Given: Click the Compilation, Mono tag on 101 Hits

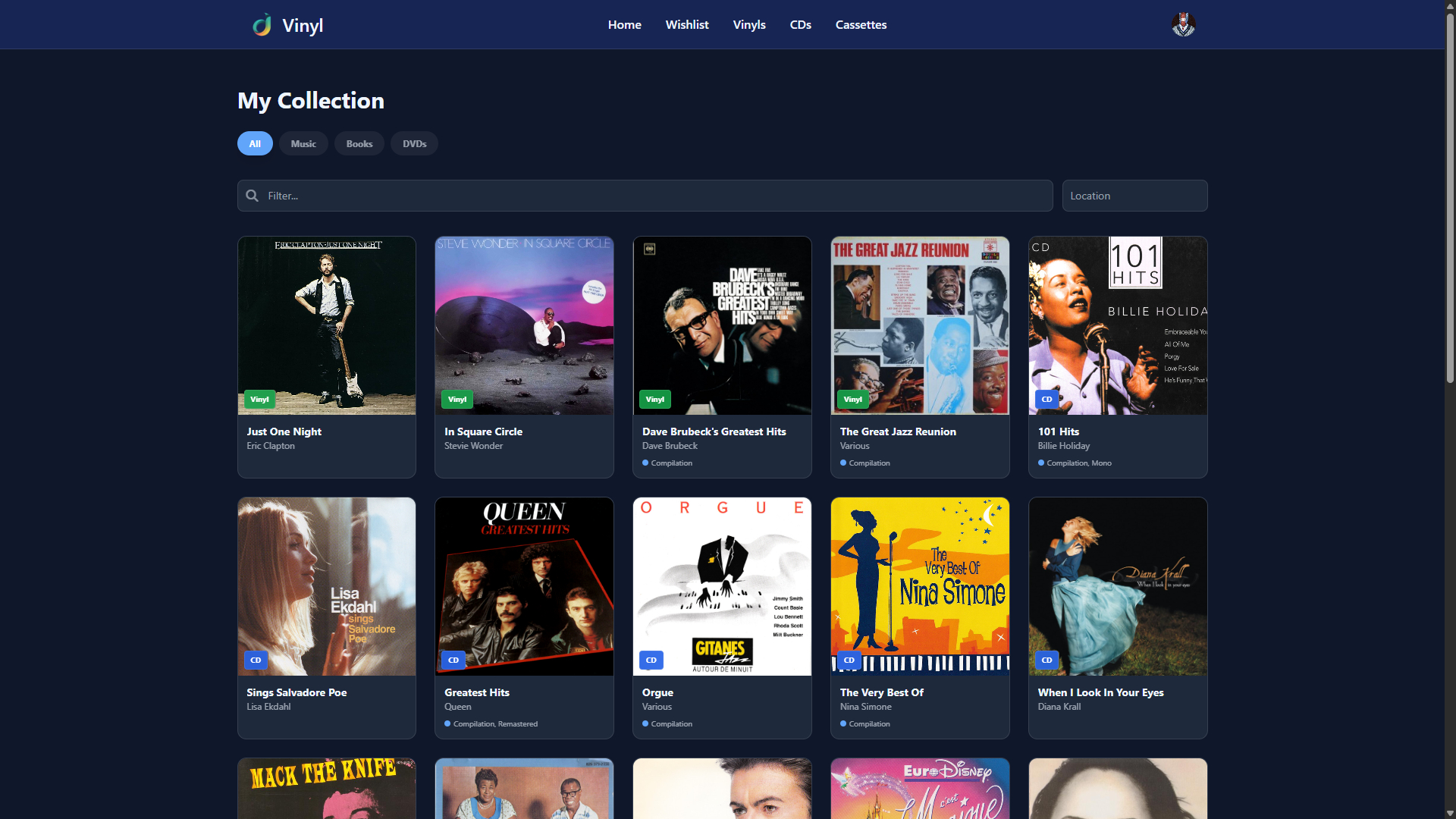Looking at the screenshot, I should click(1075, 463).
